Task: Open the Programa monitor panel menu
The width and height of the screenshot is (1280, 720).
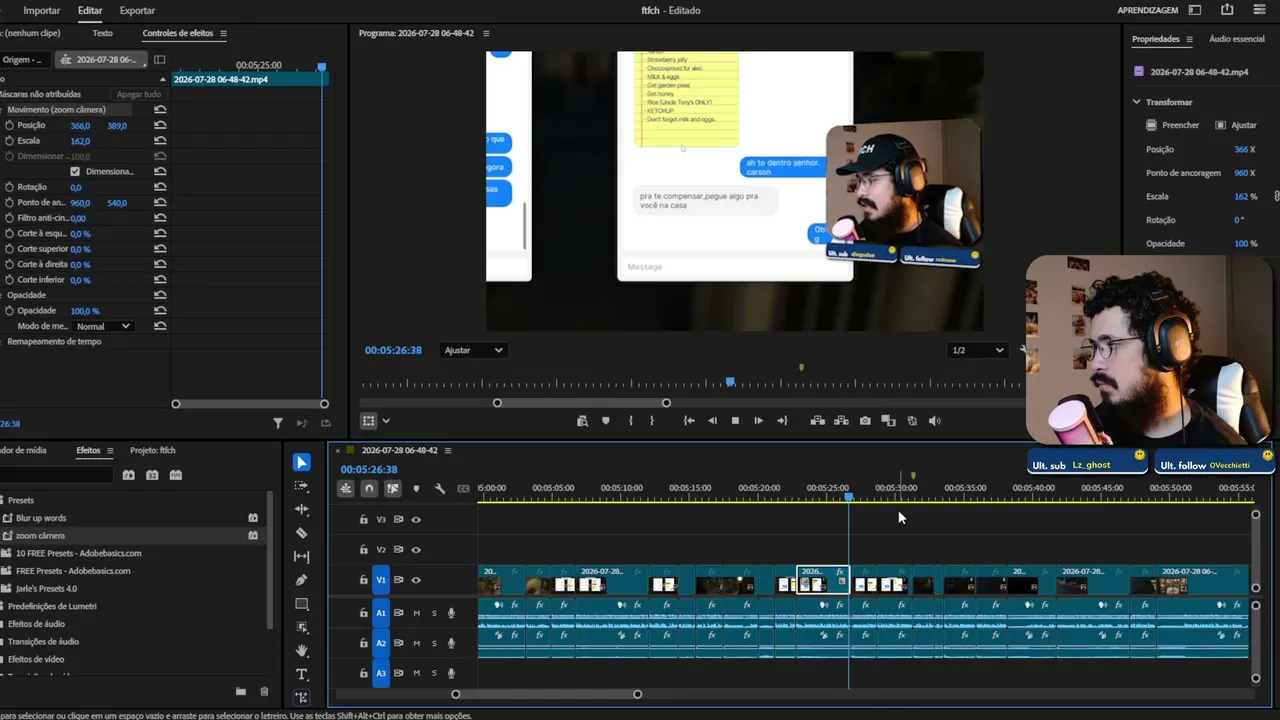Action: pyautogui.click(x=487, y=33)
